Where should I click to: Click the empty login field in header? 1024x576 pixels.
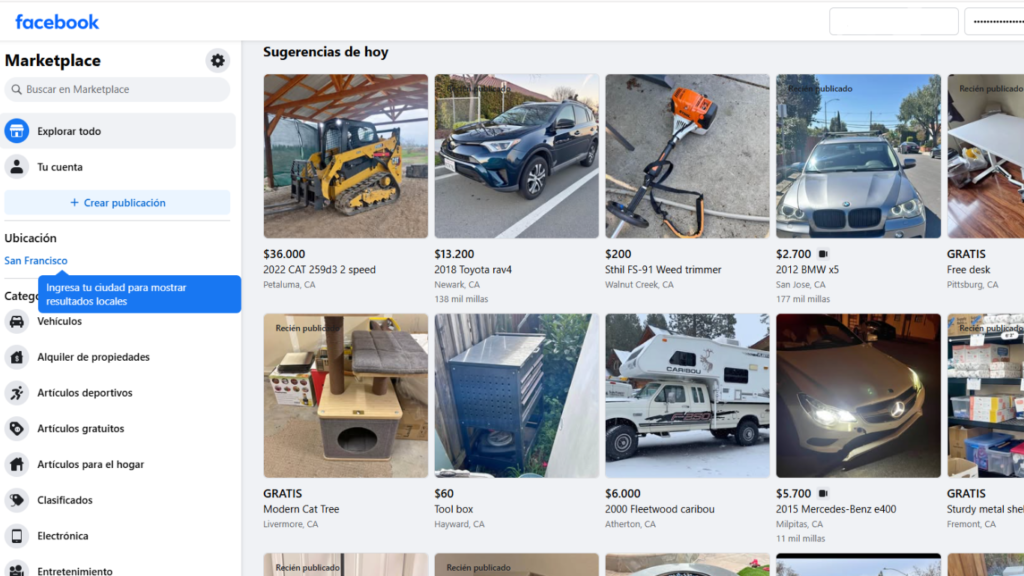(x=893, y=22)
